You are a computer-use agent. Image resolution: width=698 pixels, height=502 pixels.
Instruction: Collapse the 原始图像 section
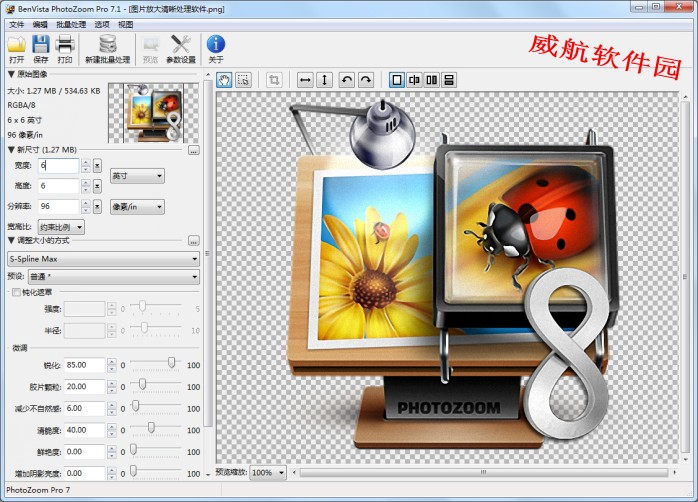click(x=11, y=74)
